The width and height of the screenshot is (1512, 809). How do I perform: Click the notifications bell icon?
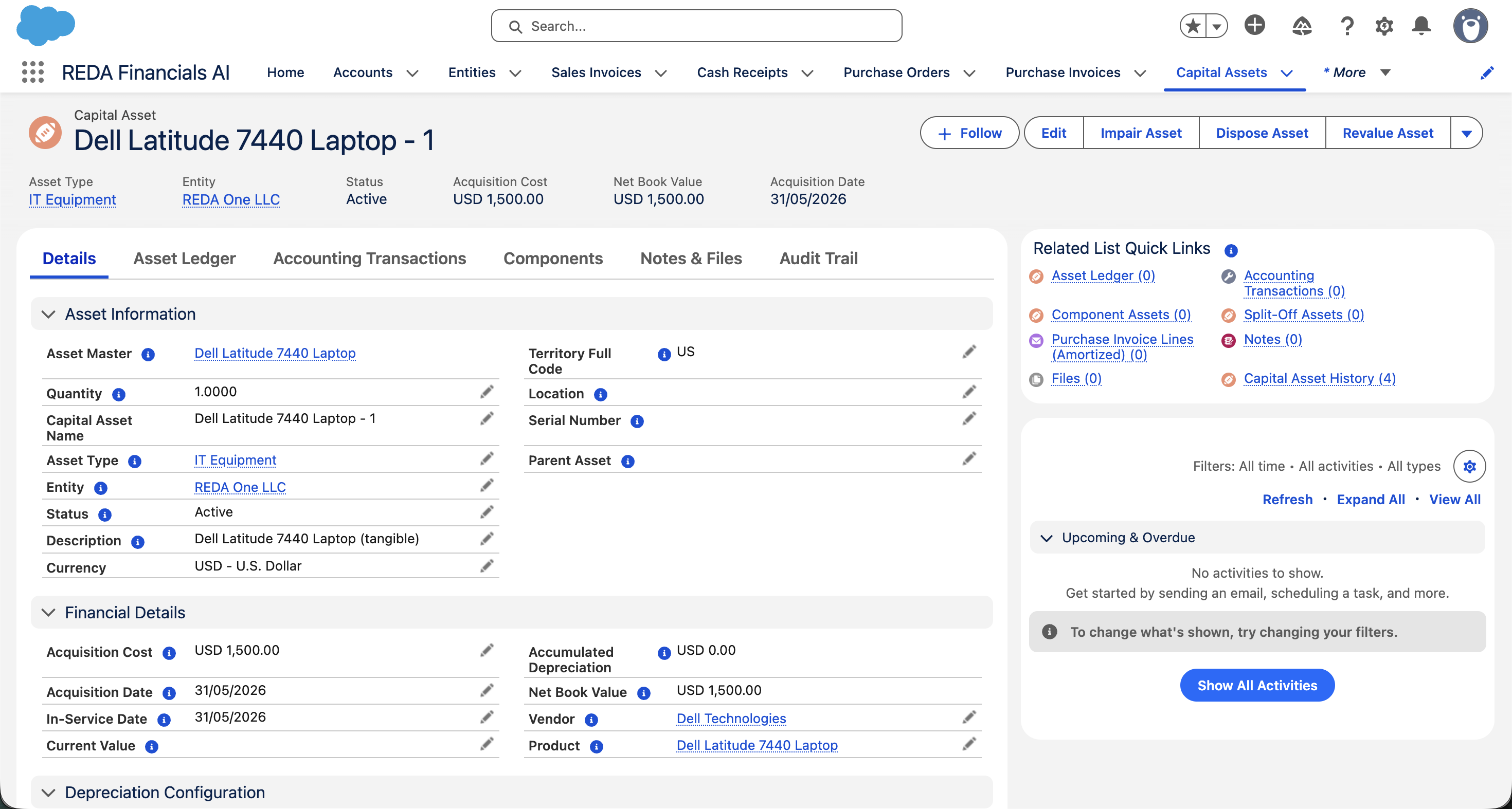[1421, 26]
